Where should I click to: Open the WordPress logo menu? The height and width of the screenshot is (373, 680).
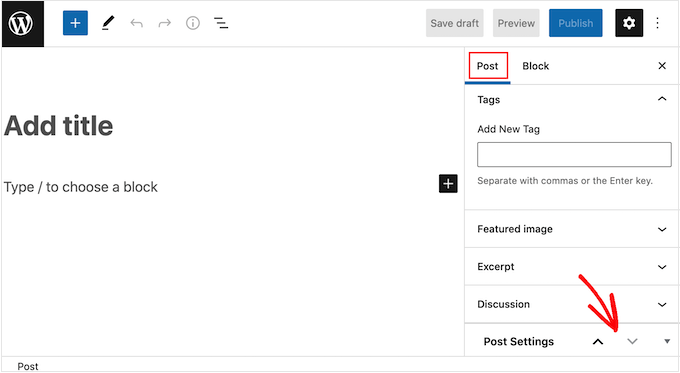[23, 23]
